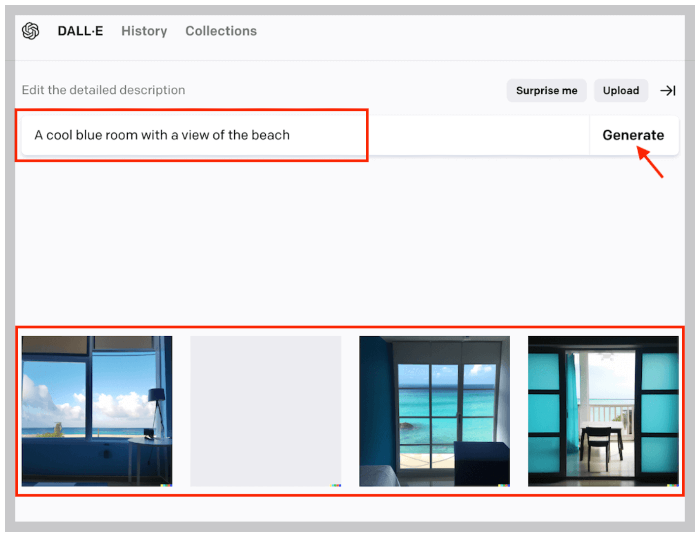Open the third image with turquoise sea window
700x538 pixels.
click(434, 411)
